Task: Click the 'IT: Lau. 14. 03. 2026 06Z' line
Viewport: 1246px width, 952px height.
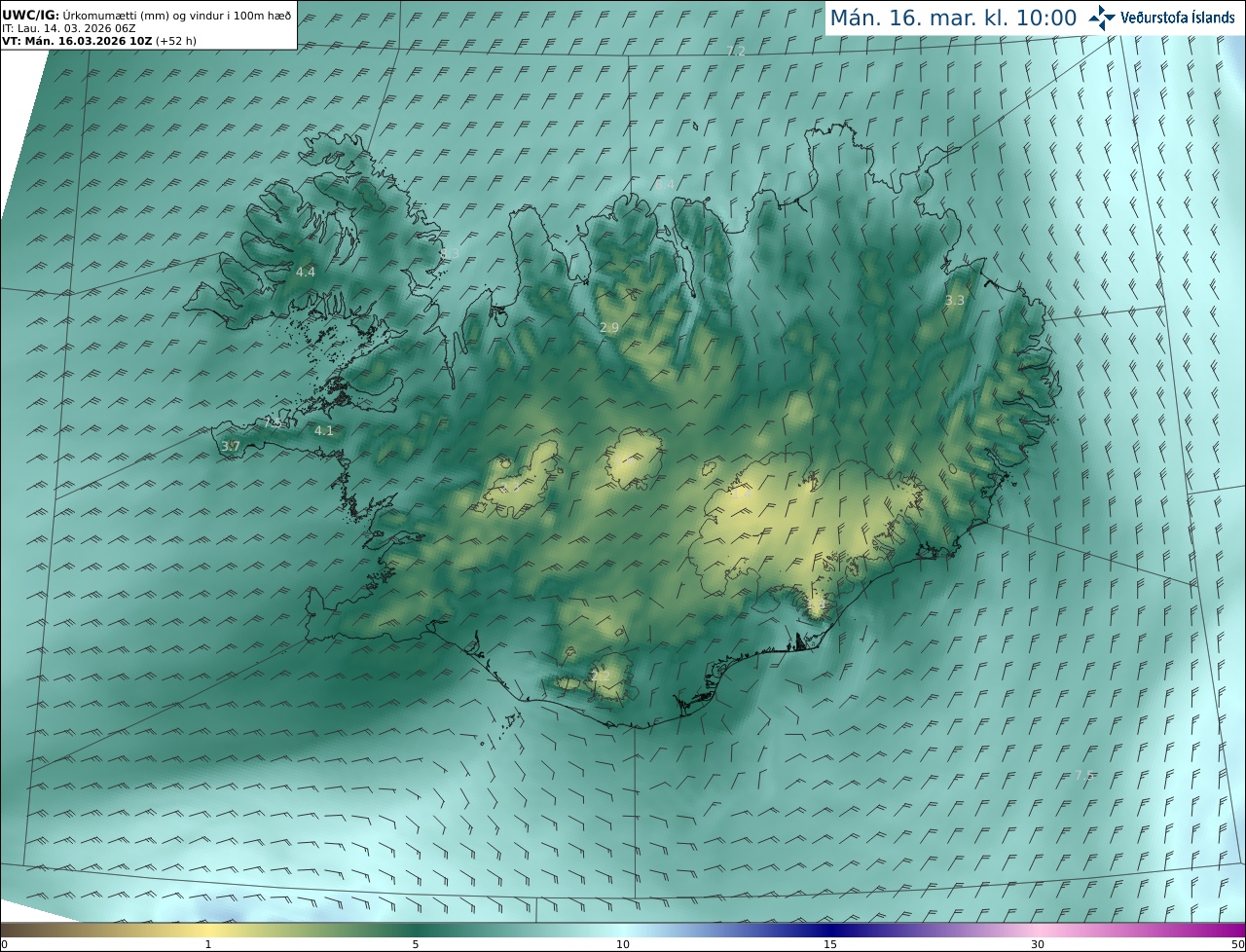Action: pos(69,28)
